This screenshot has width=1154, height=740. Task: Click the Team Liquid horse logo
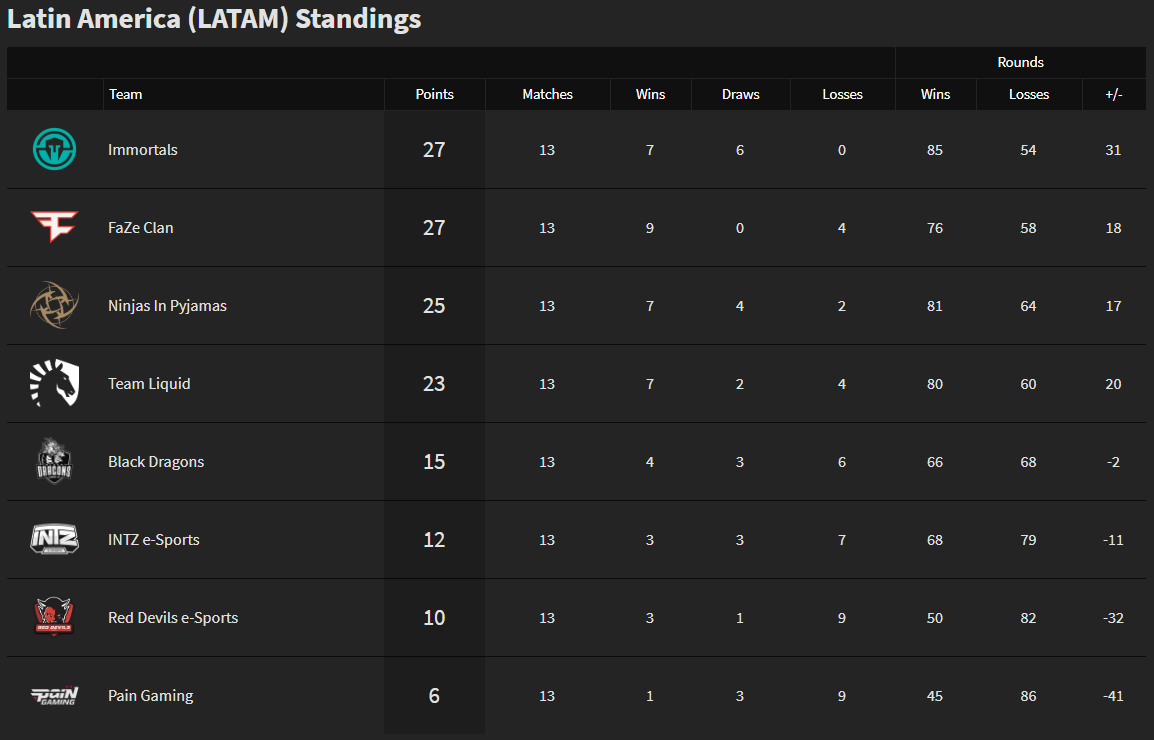(54, 383)
